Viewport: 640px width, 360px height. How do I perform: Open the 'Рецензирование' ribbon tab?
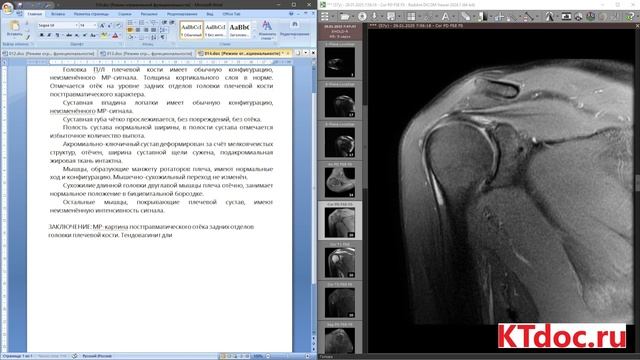182,14
